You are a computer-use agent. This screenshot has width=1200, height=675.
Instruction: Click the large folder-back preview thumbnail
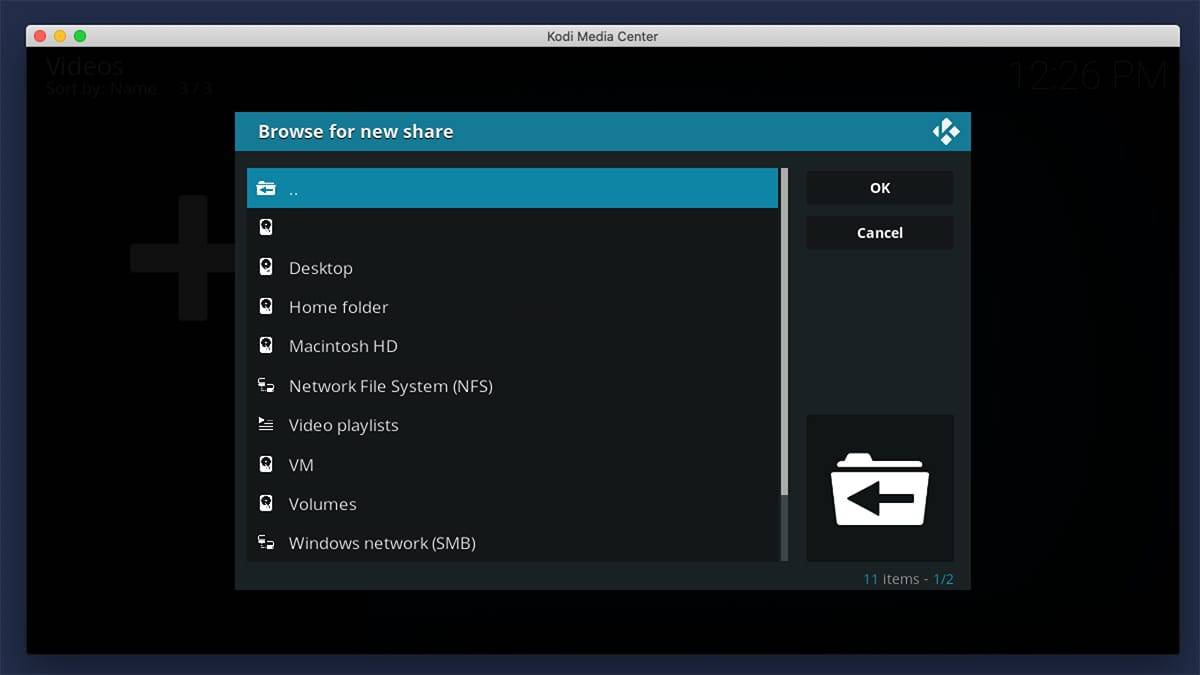(x=880, y=489)
